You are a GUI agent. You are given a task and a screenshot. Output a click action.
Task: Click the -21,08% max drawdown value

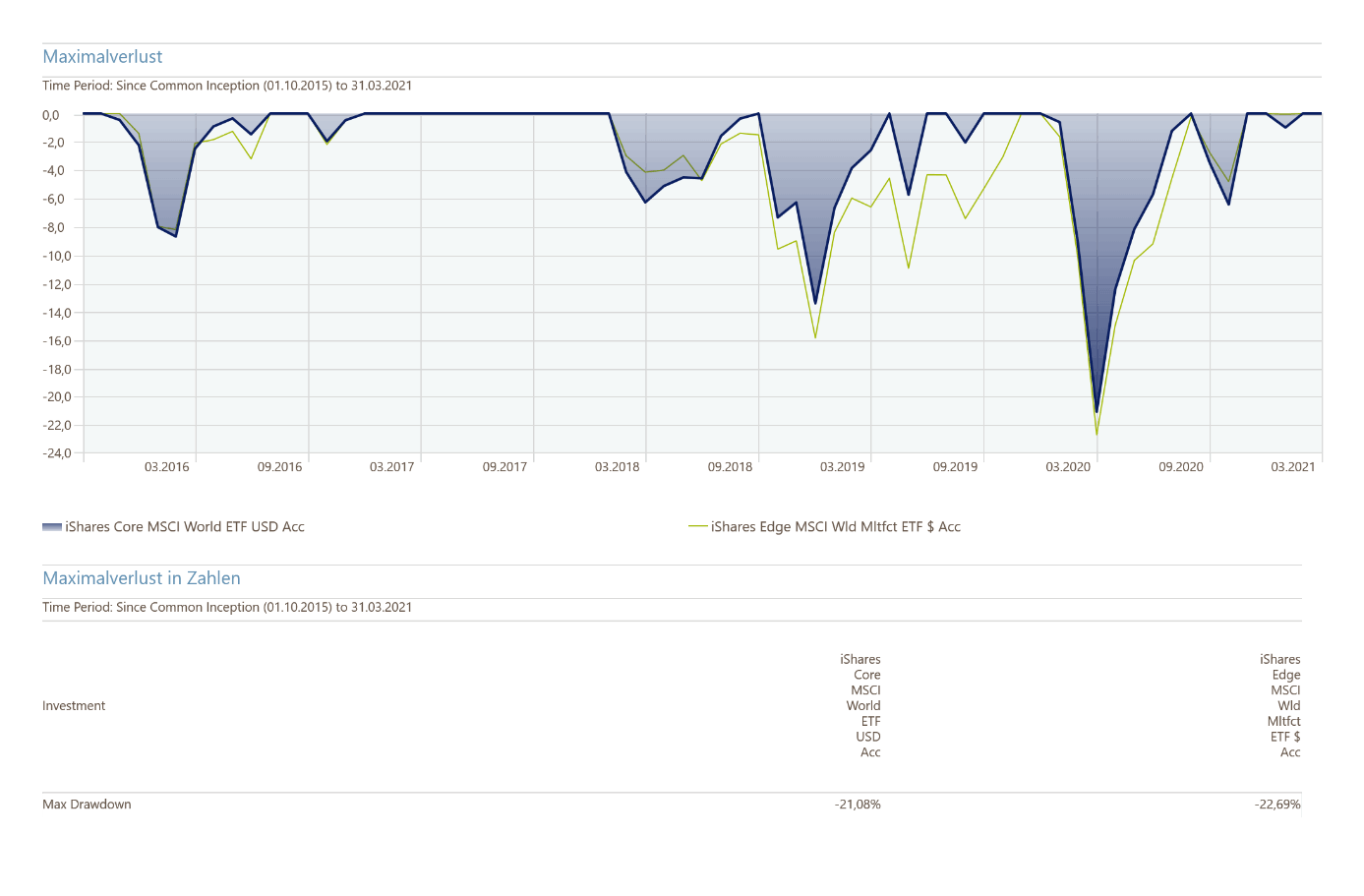click(858, 805)
